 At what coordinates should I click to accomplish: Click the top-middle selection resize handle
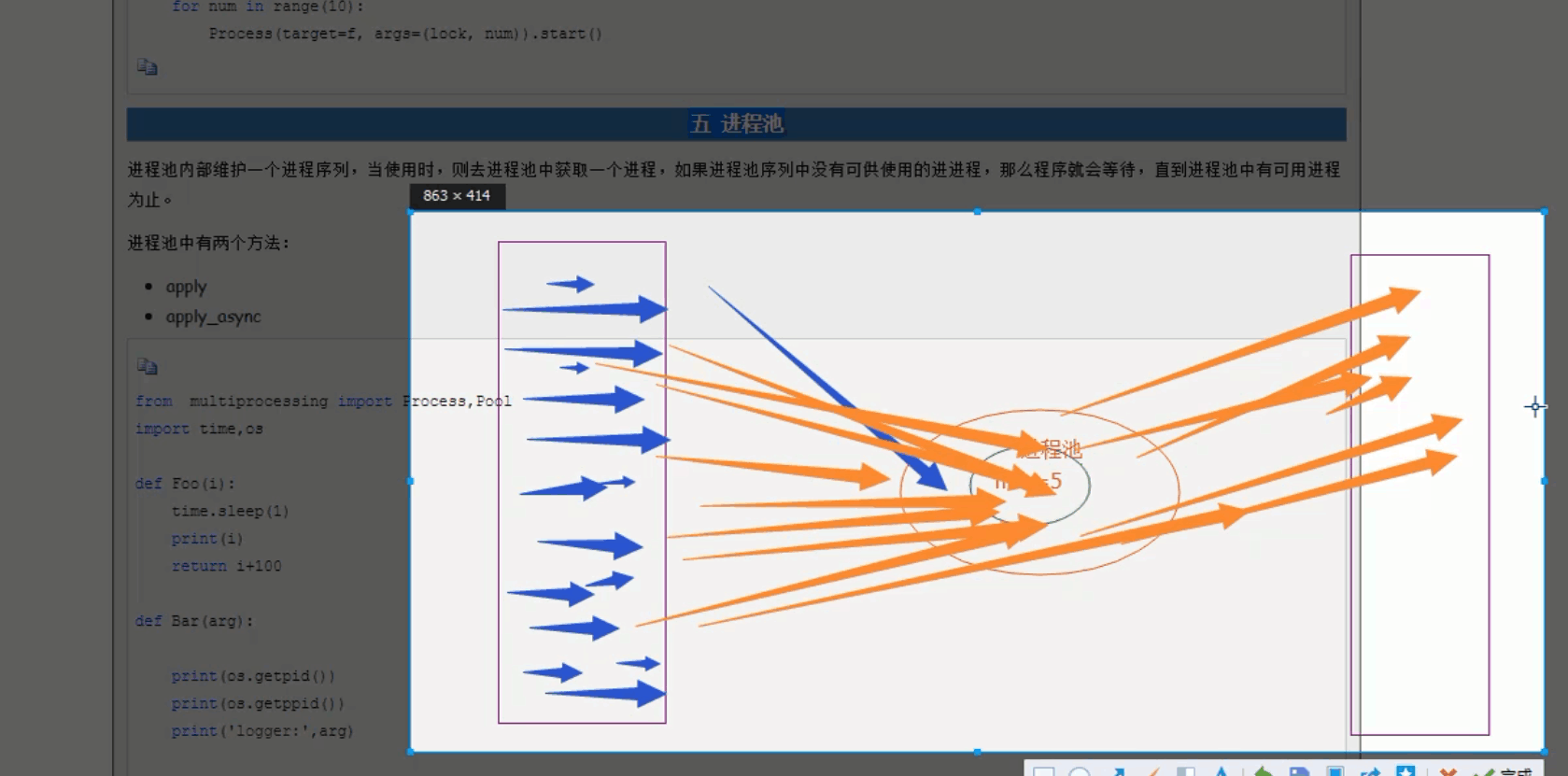pyautogui.click(x=977, y=212)
